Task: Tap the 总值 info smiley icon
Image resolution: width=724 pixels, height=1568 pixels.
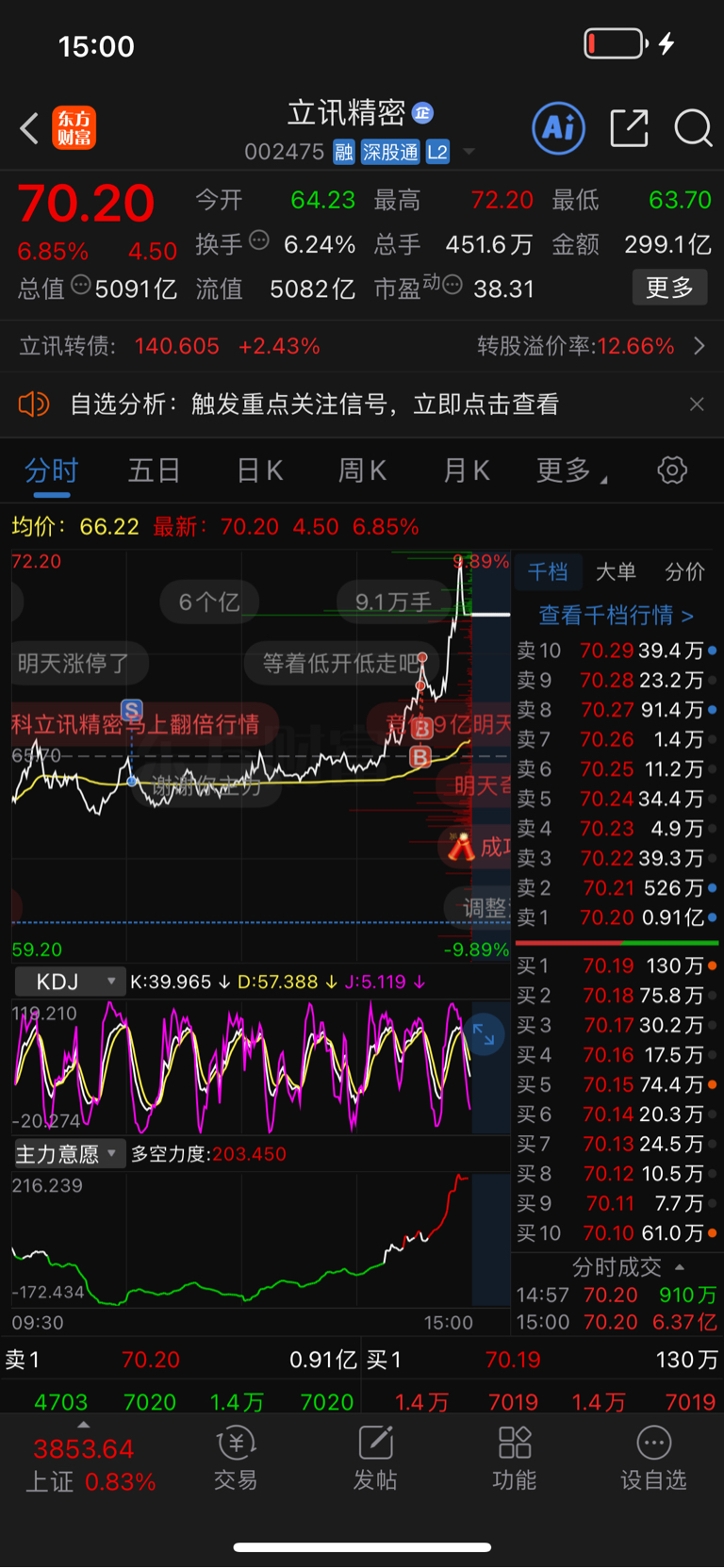Action: pos(81,285)
